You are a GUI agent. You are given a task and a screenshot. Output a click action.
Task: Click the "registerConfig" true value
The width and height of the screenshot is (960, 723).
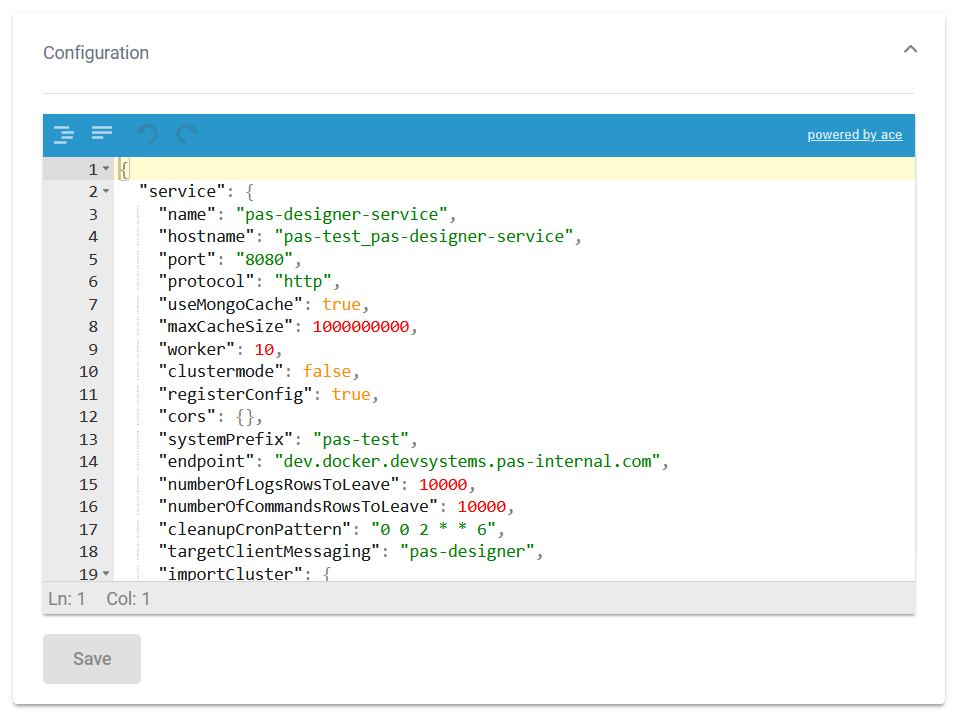[x=350, y=394]
